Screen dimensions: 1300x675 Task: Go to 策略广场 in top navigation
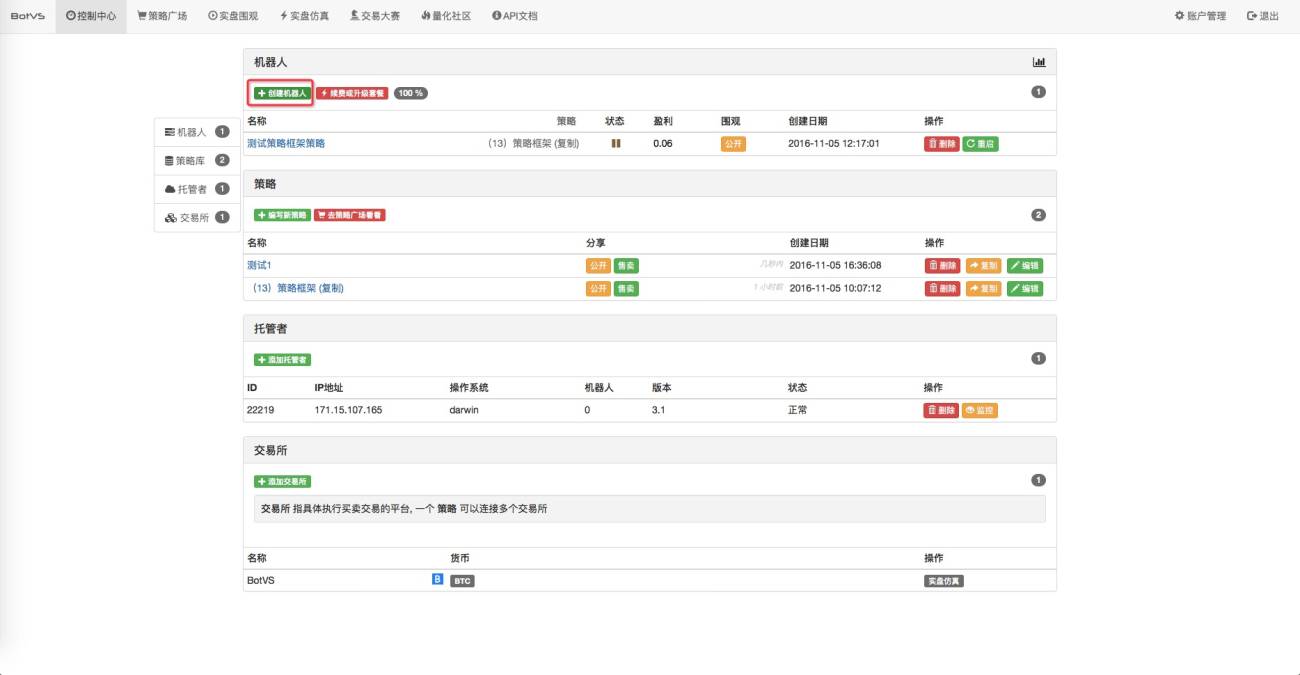click(162, 16)
